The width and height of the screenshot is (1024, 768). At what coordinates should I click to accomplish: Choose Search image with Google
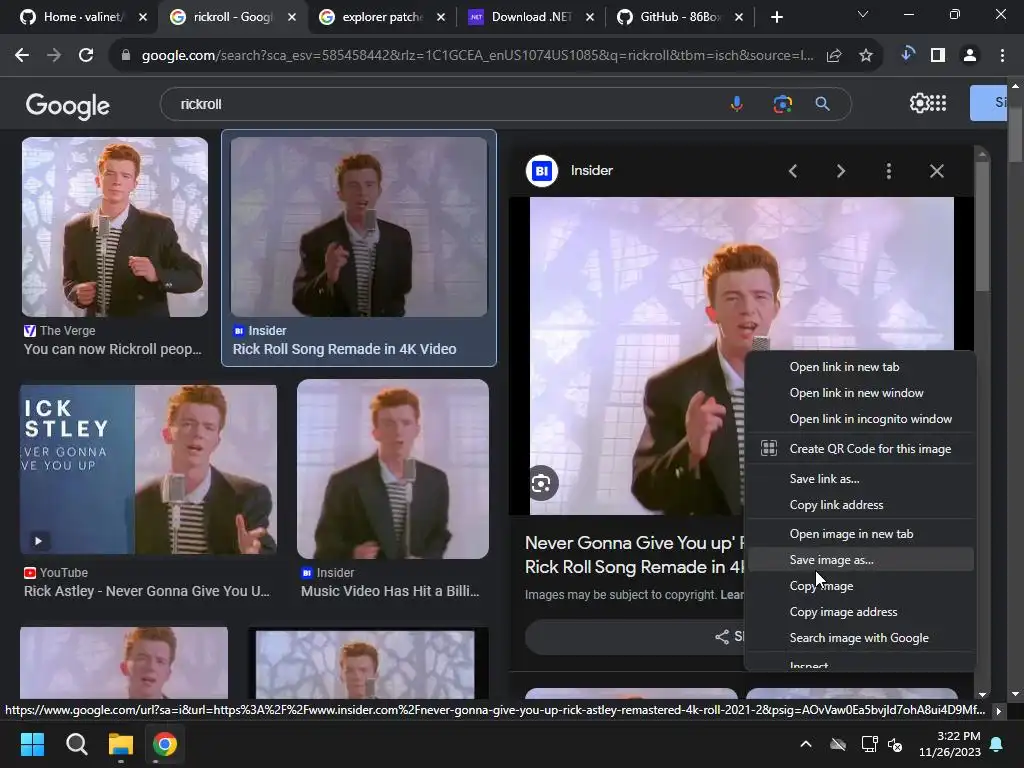859,638
